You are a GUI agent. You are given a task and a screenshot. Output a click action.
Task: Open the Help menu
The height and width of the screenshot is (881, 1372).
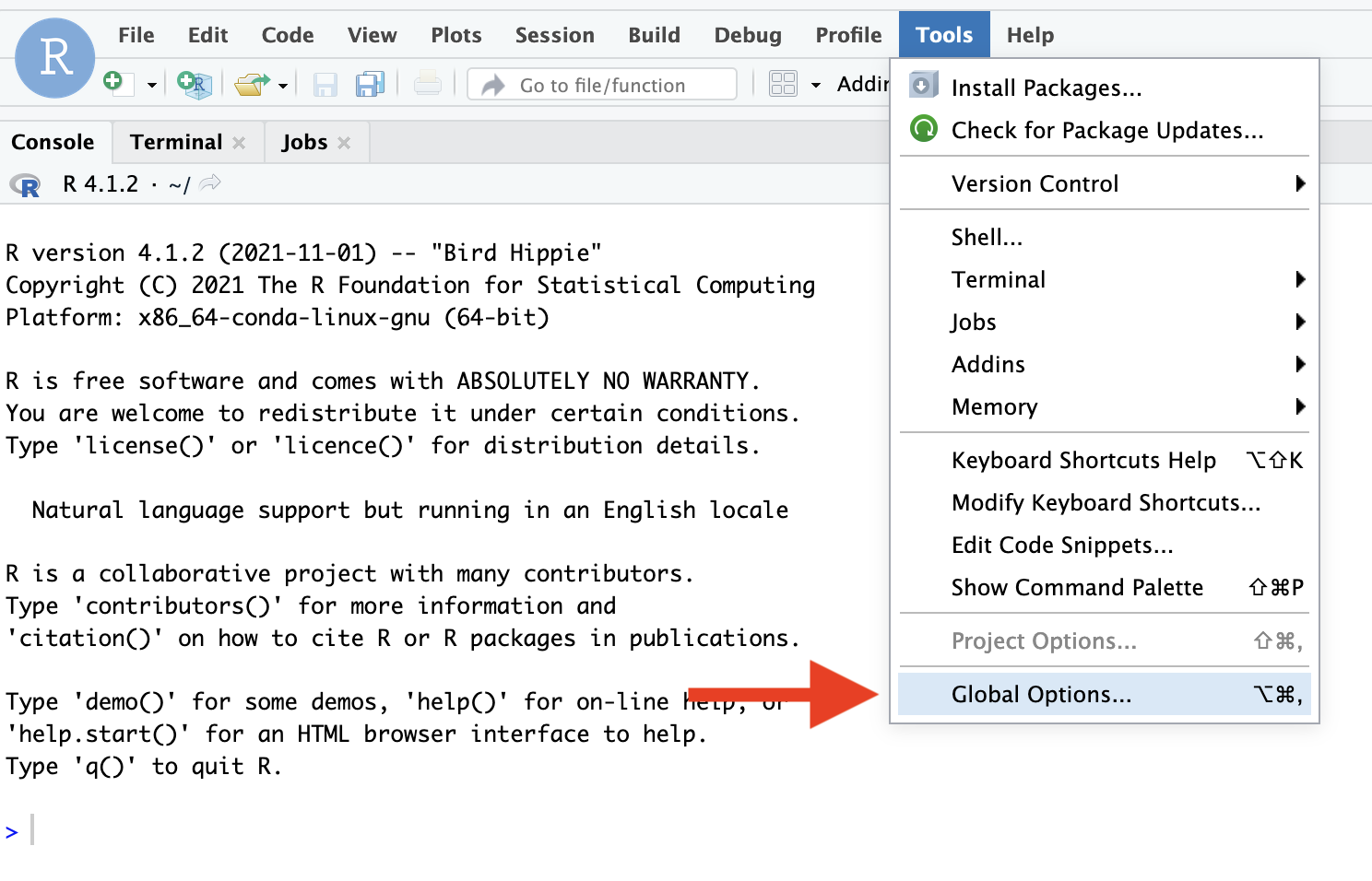(x=1030, y=35)
